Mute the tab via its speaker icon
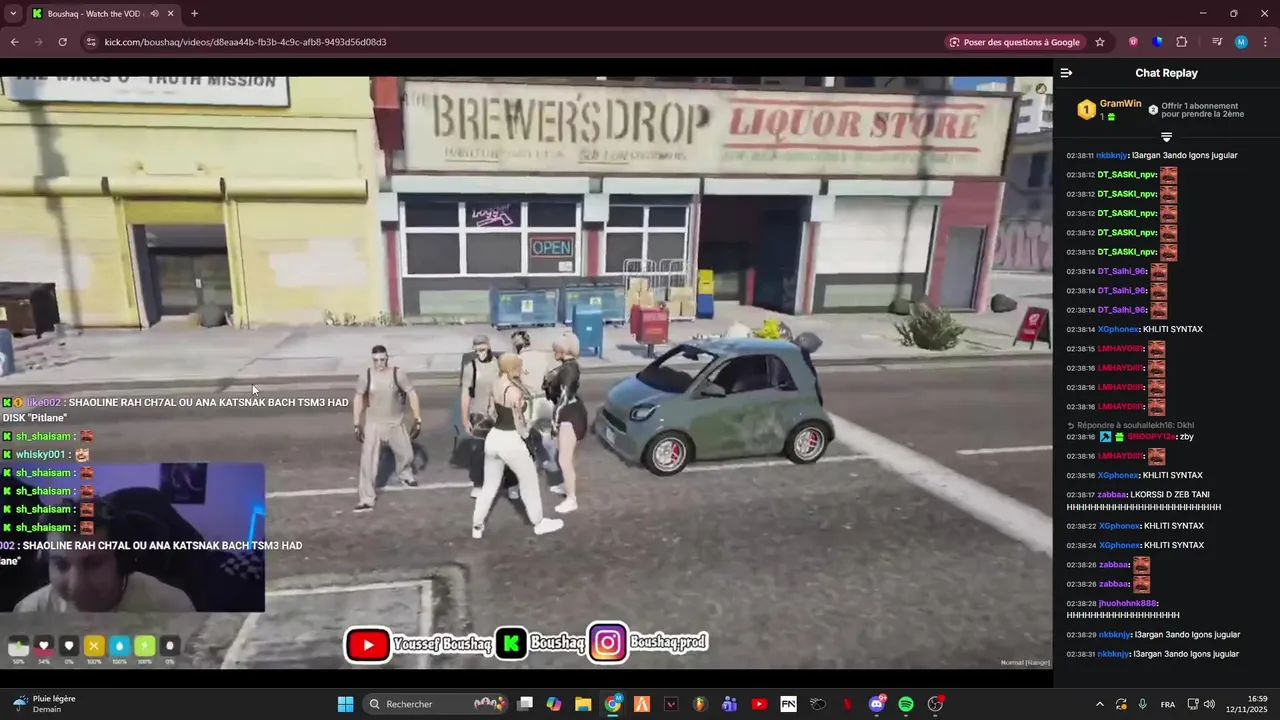Screen dimensions: 1280x720 (153, 14)
